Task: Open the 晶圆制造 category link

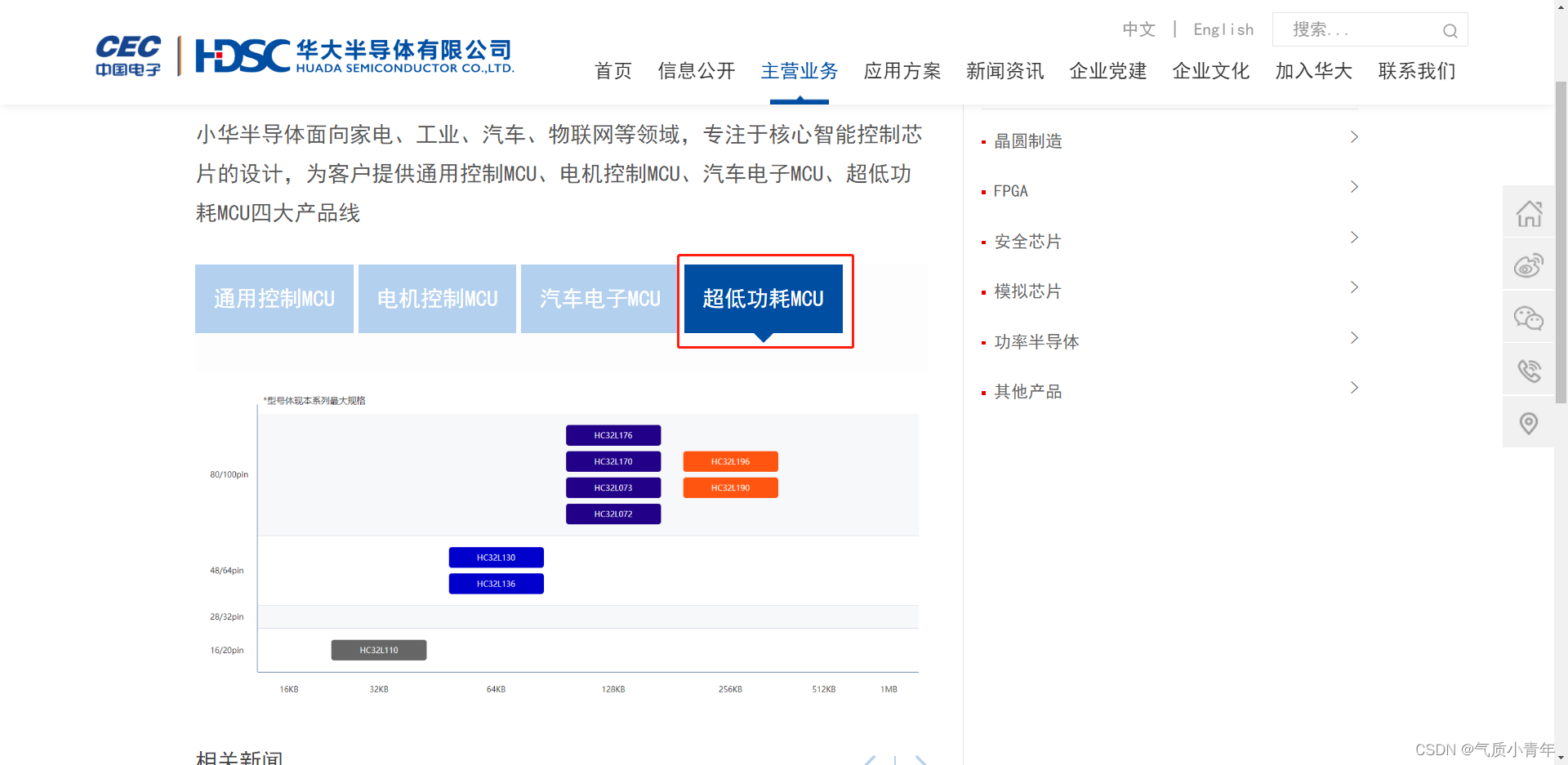Action: pyautogui.click(x=1028, y=141)
